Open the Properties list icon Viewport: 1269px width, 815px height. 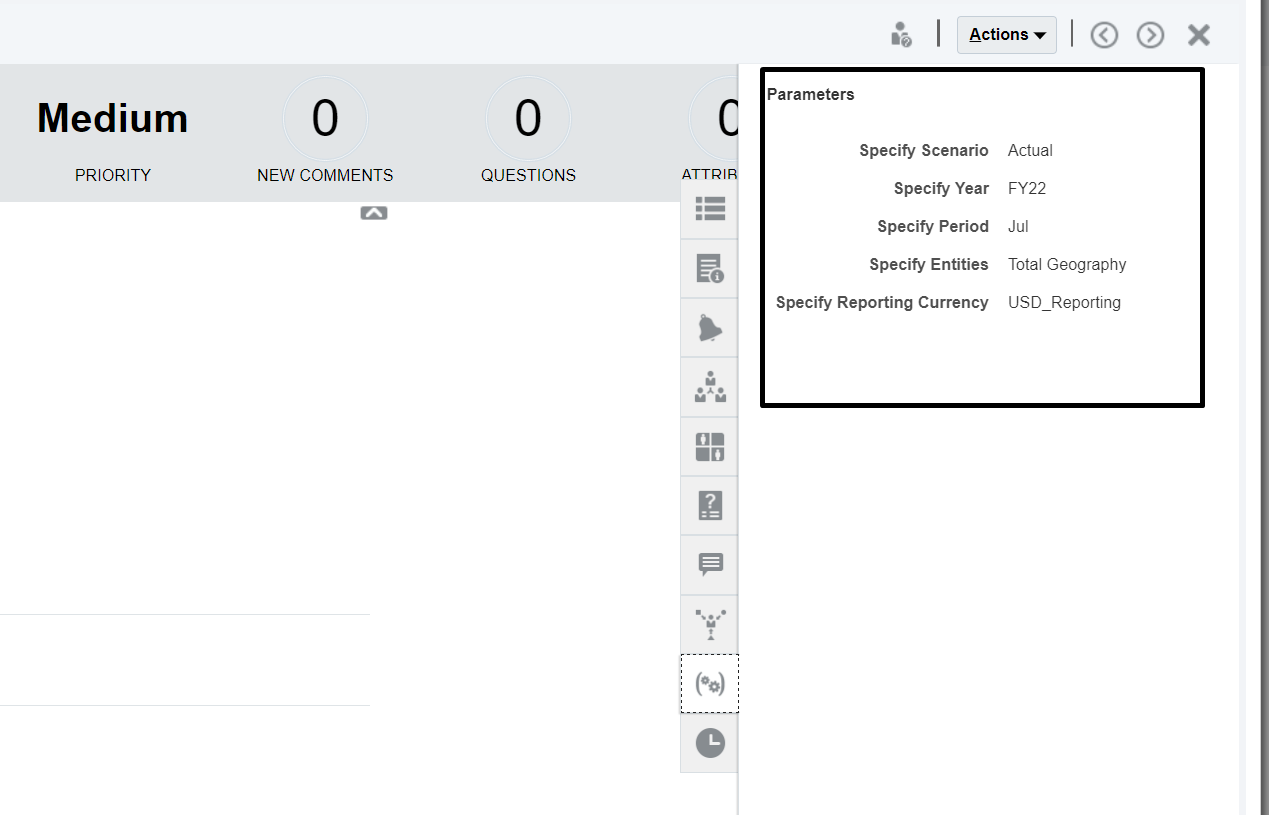click(x=709, y=208)
